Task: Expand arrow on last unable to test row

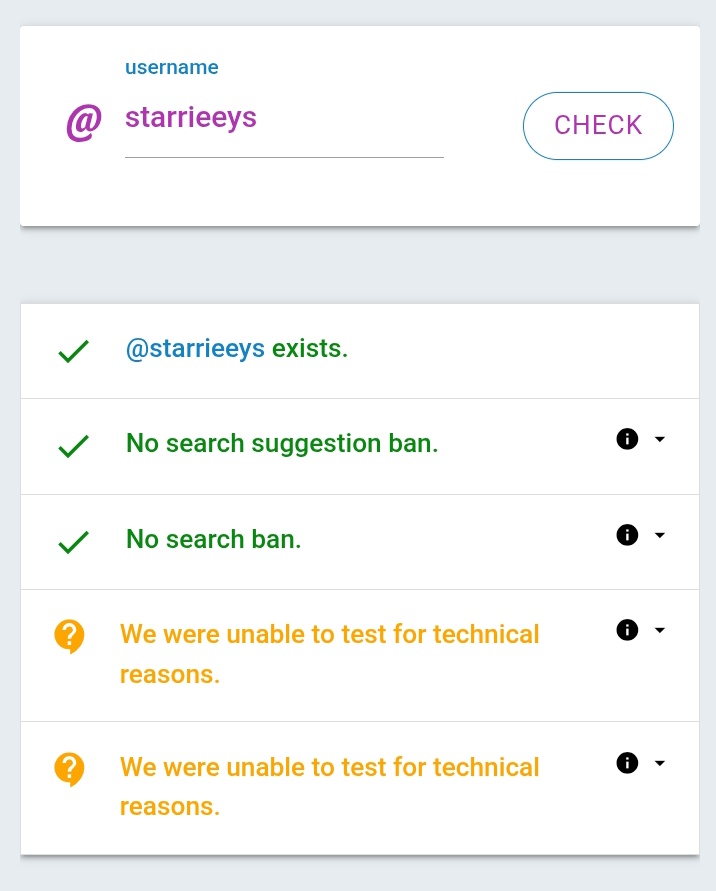Action: (x=660, y=763)
